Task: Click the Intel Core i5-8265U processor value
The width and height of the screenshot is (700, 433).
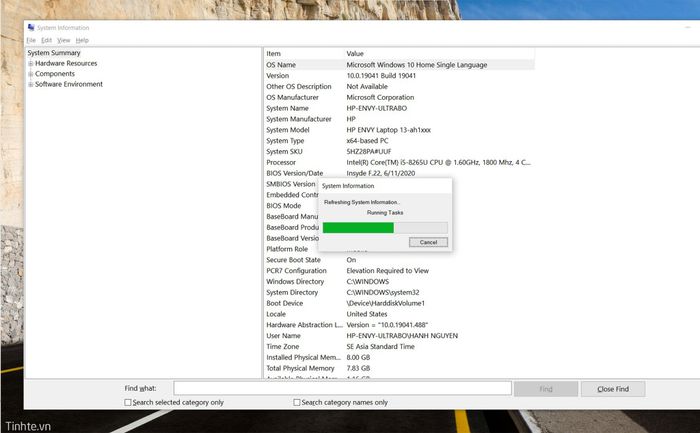Action: [x=438, y=162]
